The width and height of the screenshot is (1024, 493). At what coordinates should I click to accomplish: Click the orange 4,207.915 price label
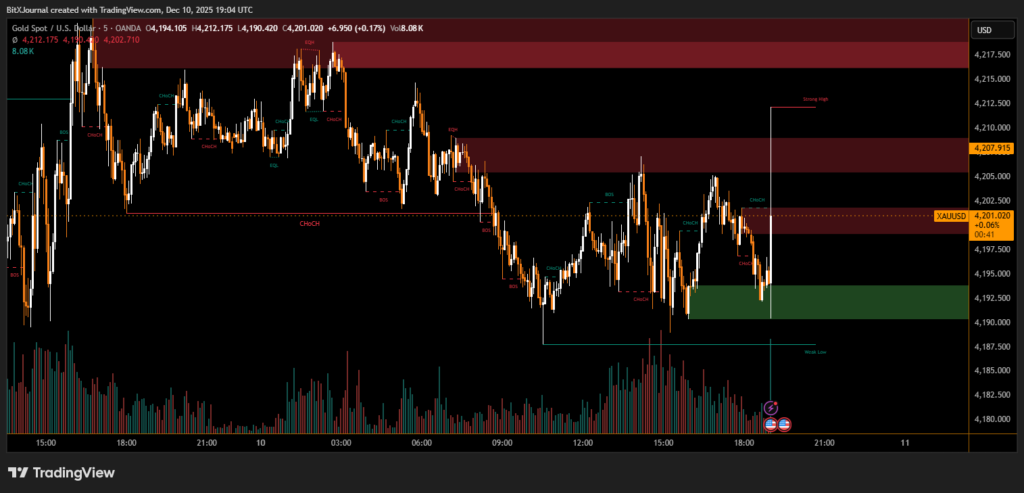point(992,148)
